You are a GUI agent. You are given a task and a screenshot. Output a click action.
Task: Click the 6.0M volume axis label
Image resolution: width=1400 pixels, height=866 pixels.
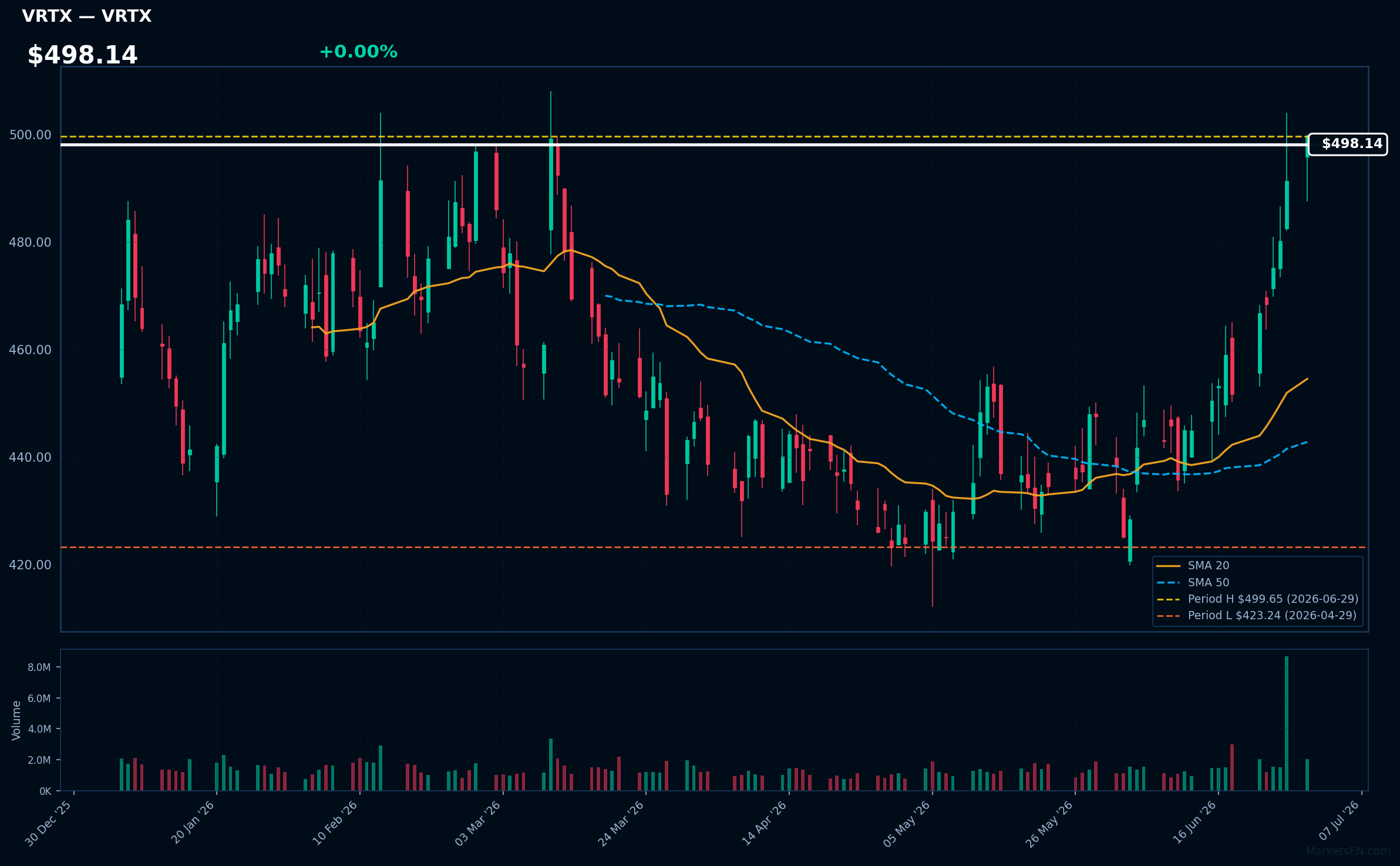[x=39, y=699]
